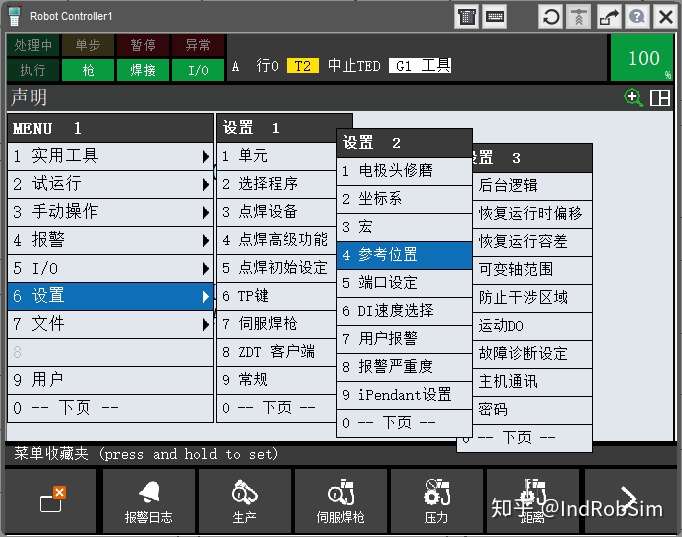Expand submenu arrow for 试运行
Screen dimensions: 682x537
pyautogui.click(x=206, y=184)
